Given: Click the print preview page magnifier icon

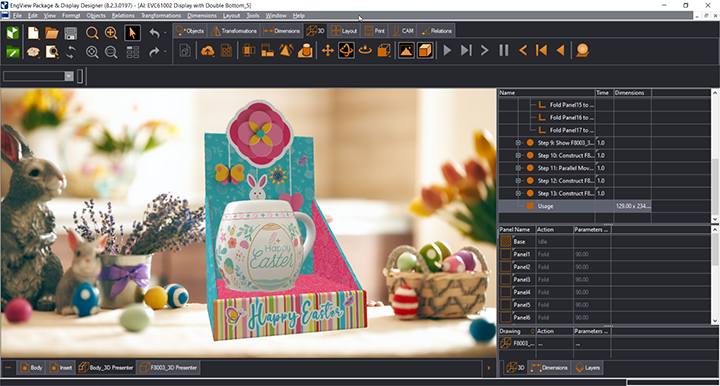Looking at the screenshot, I should (52, 52).
